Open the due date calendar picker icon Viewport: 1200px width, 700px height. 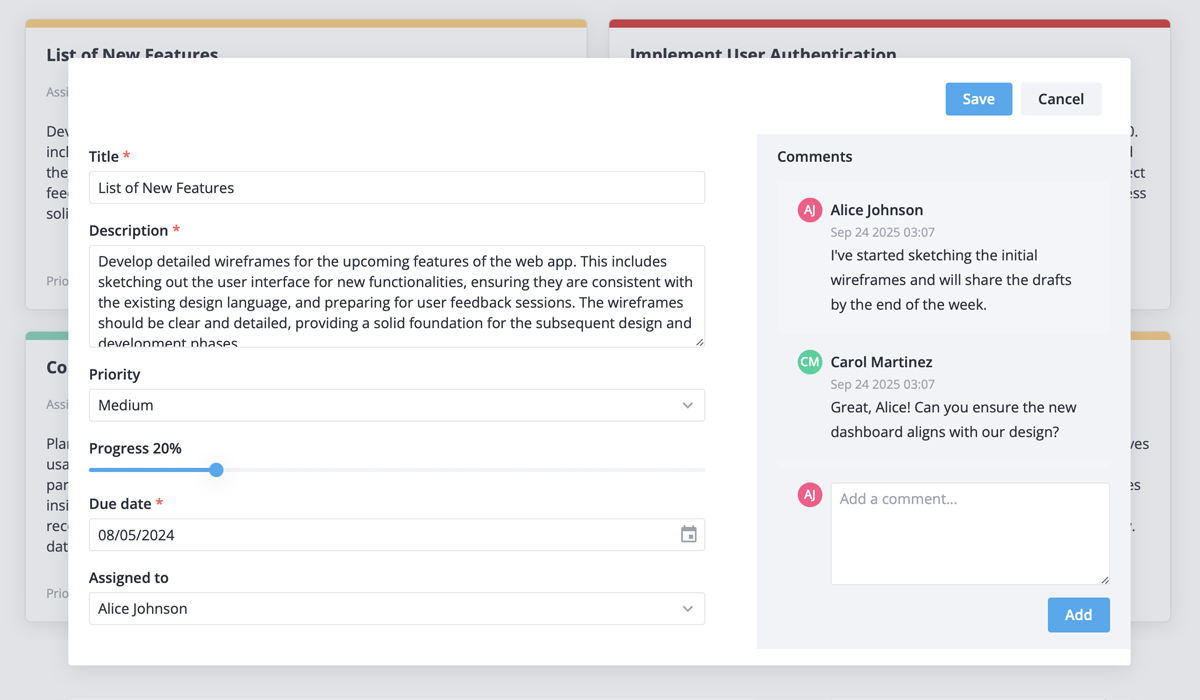coord(688,534)
